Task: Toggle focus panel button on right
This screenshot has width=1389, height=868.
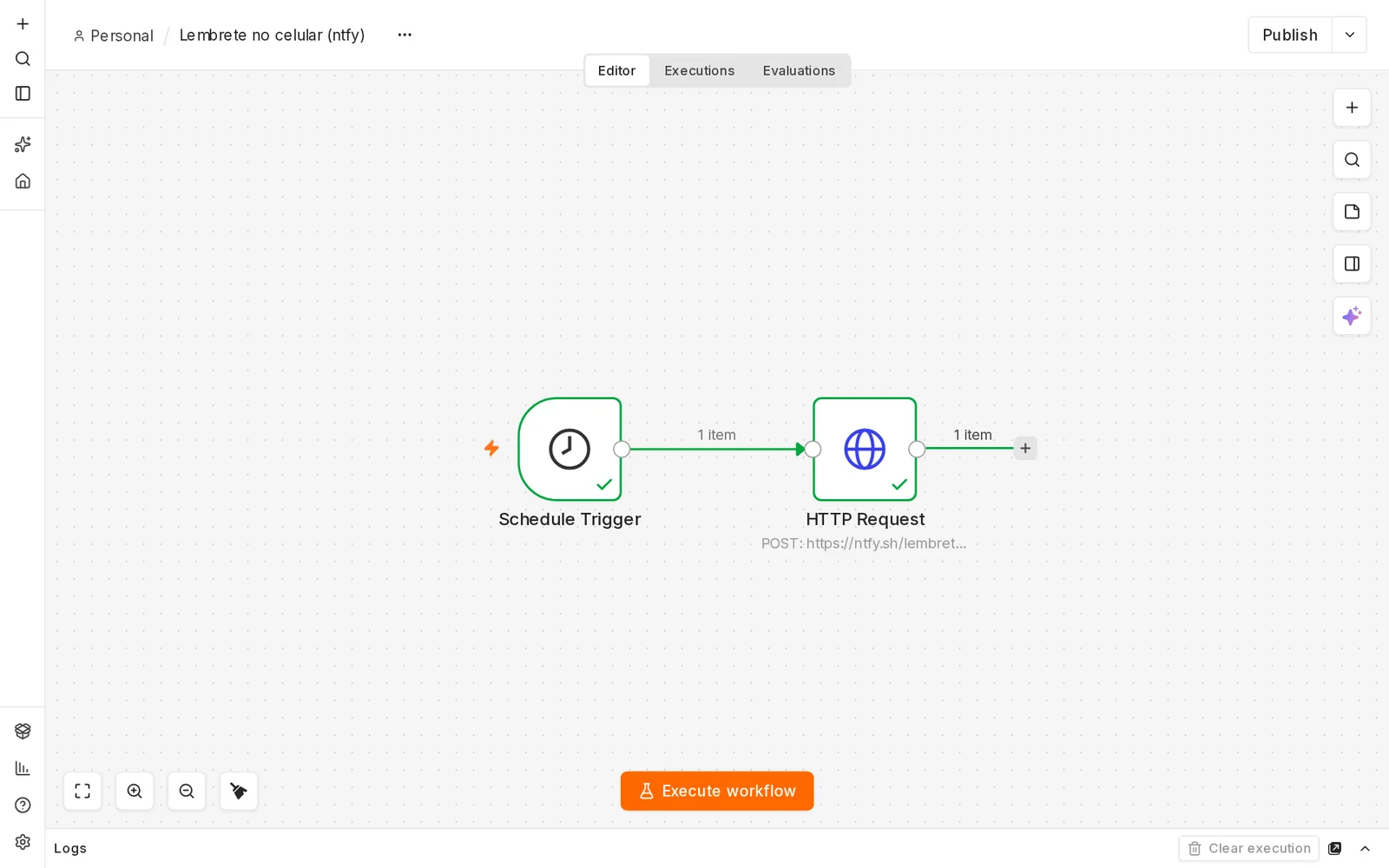Action: 1352,264
